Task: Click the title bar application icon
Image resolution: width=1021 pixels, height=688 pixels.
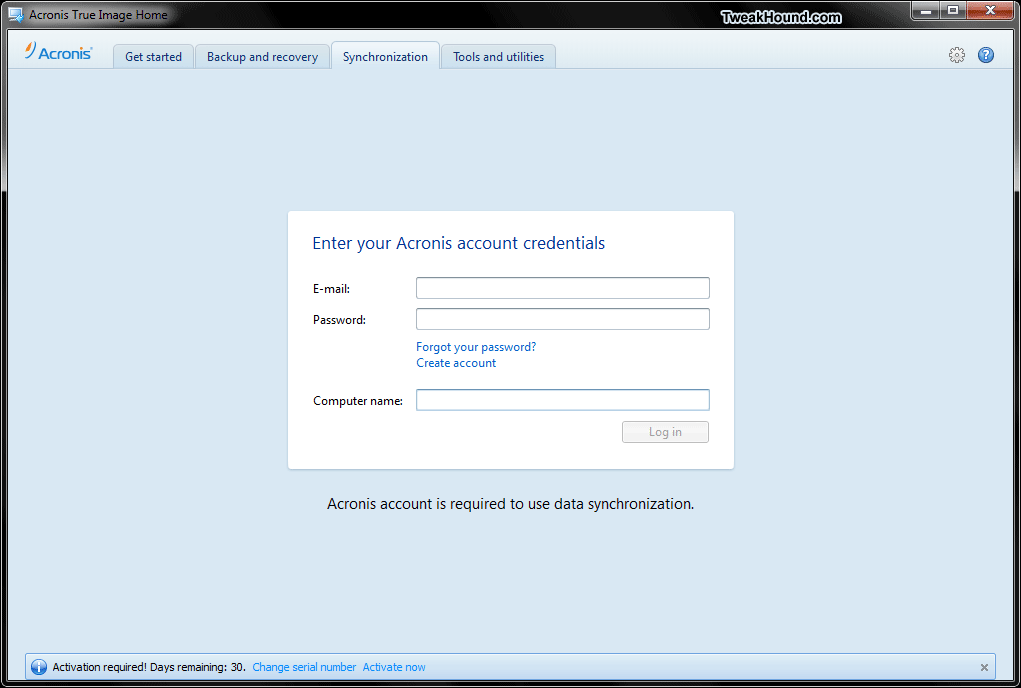Action: 16,14
